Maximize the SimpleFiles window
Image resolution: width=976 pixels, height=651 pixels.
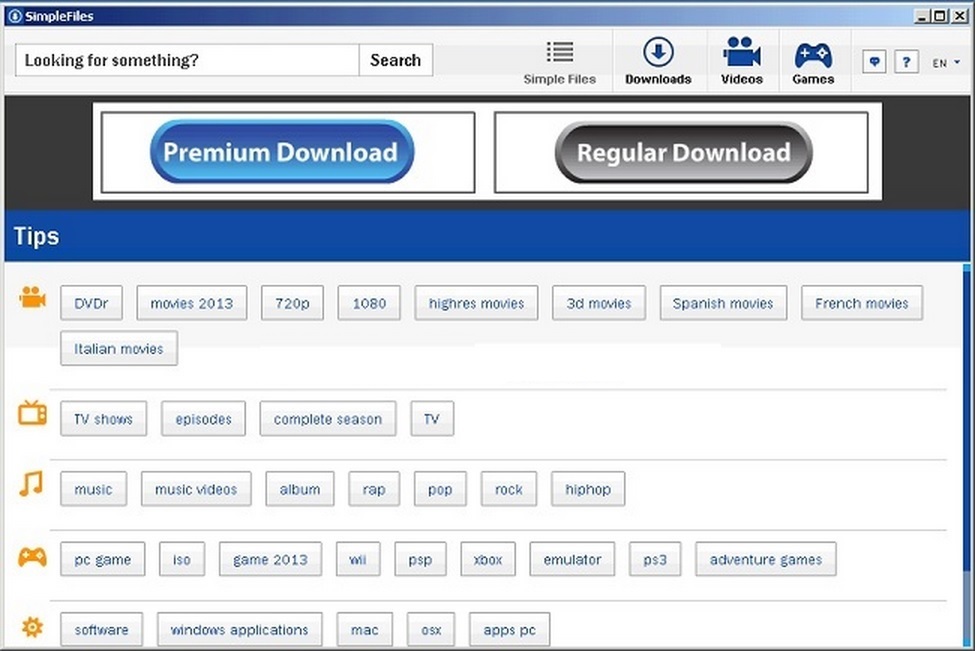tap(940, 16)
